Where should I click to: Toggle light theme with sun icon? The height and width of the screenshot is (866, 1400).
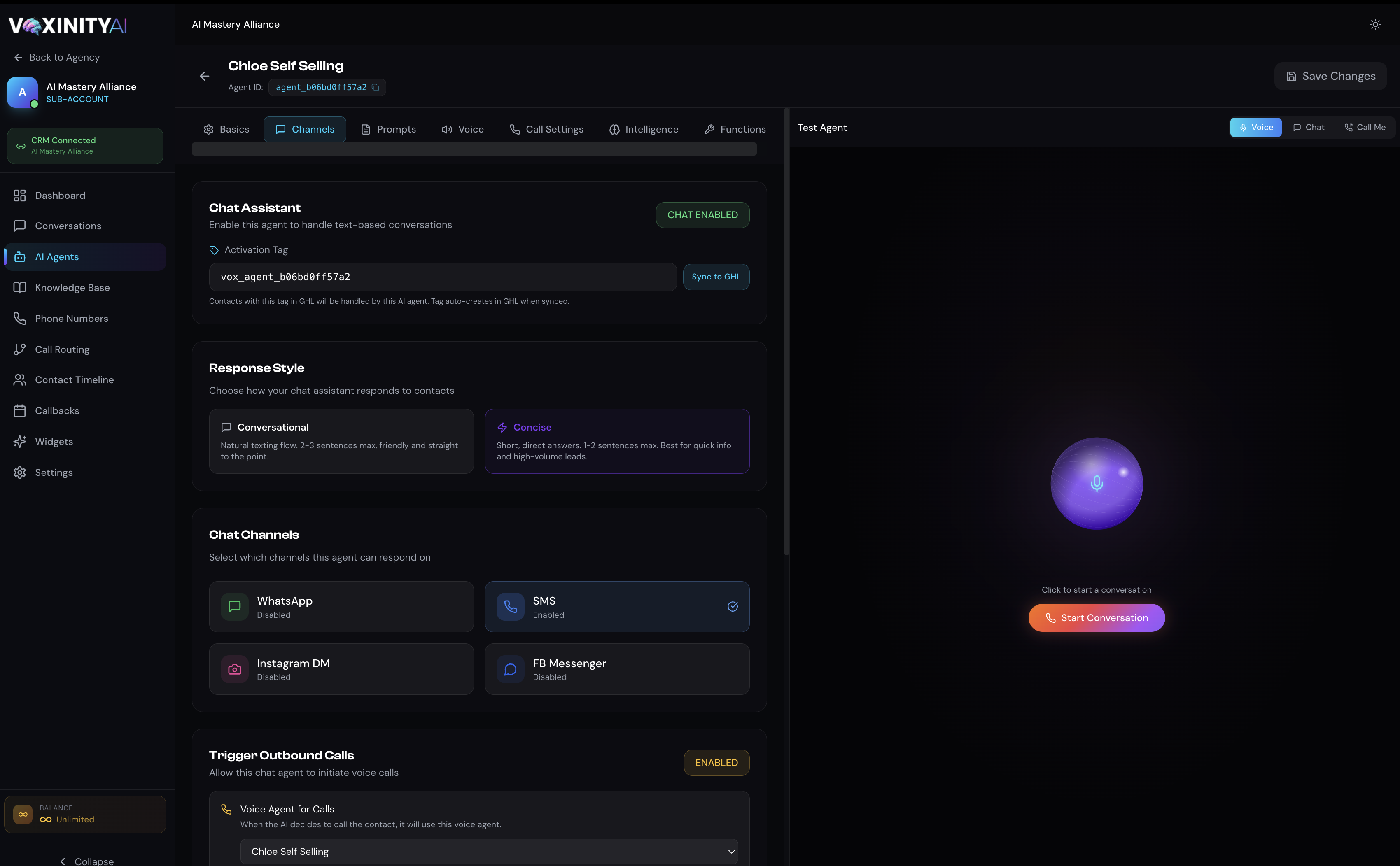tap(1375, 24)
